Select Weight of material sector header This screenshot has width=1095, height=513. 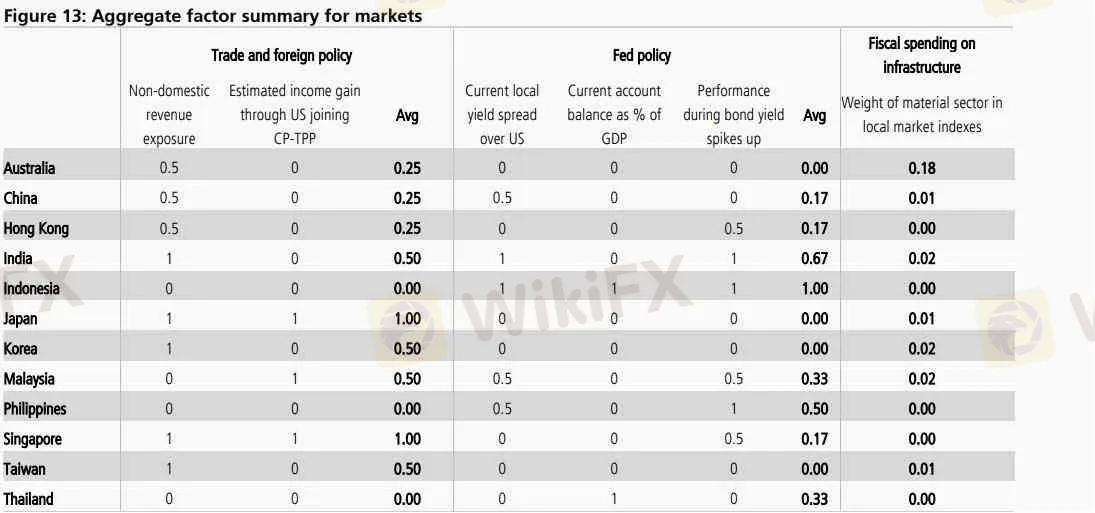pos(922,115)
